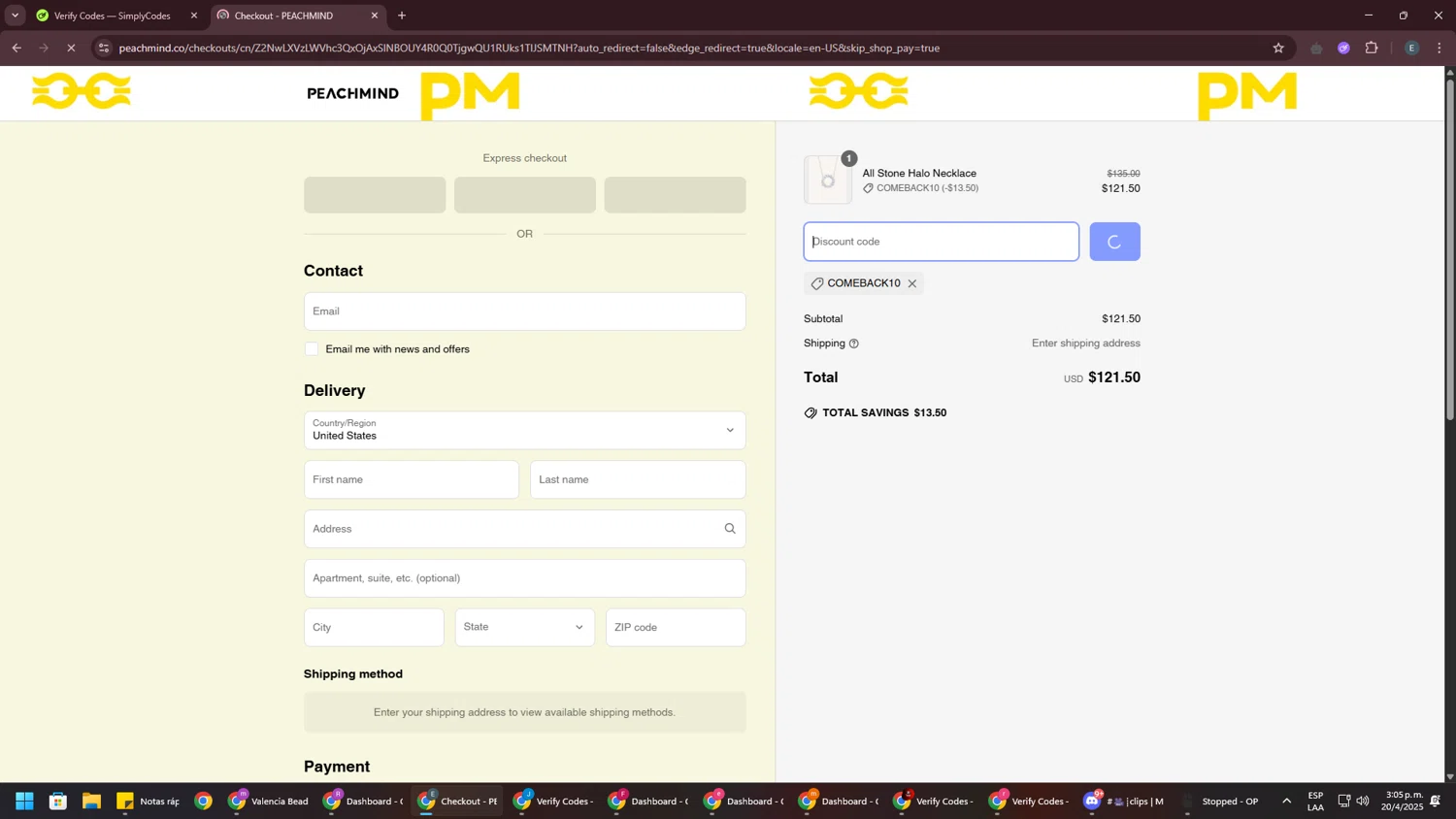Click the PEACHMIND store logo text

coord(352,93)
